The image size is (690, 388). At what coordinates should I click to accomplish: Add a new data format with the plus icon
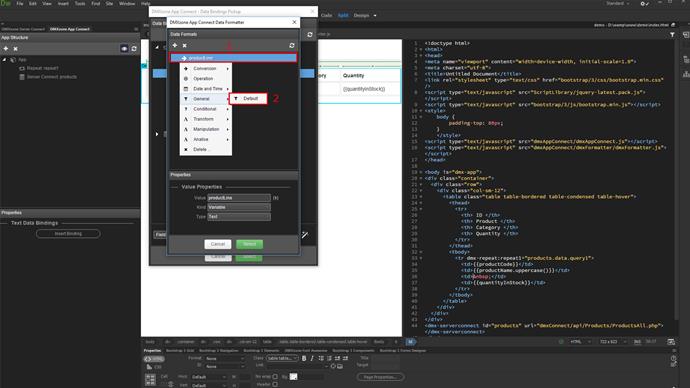[x=175, y=45]
